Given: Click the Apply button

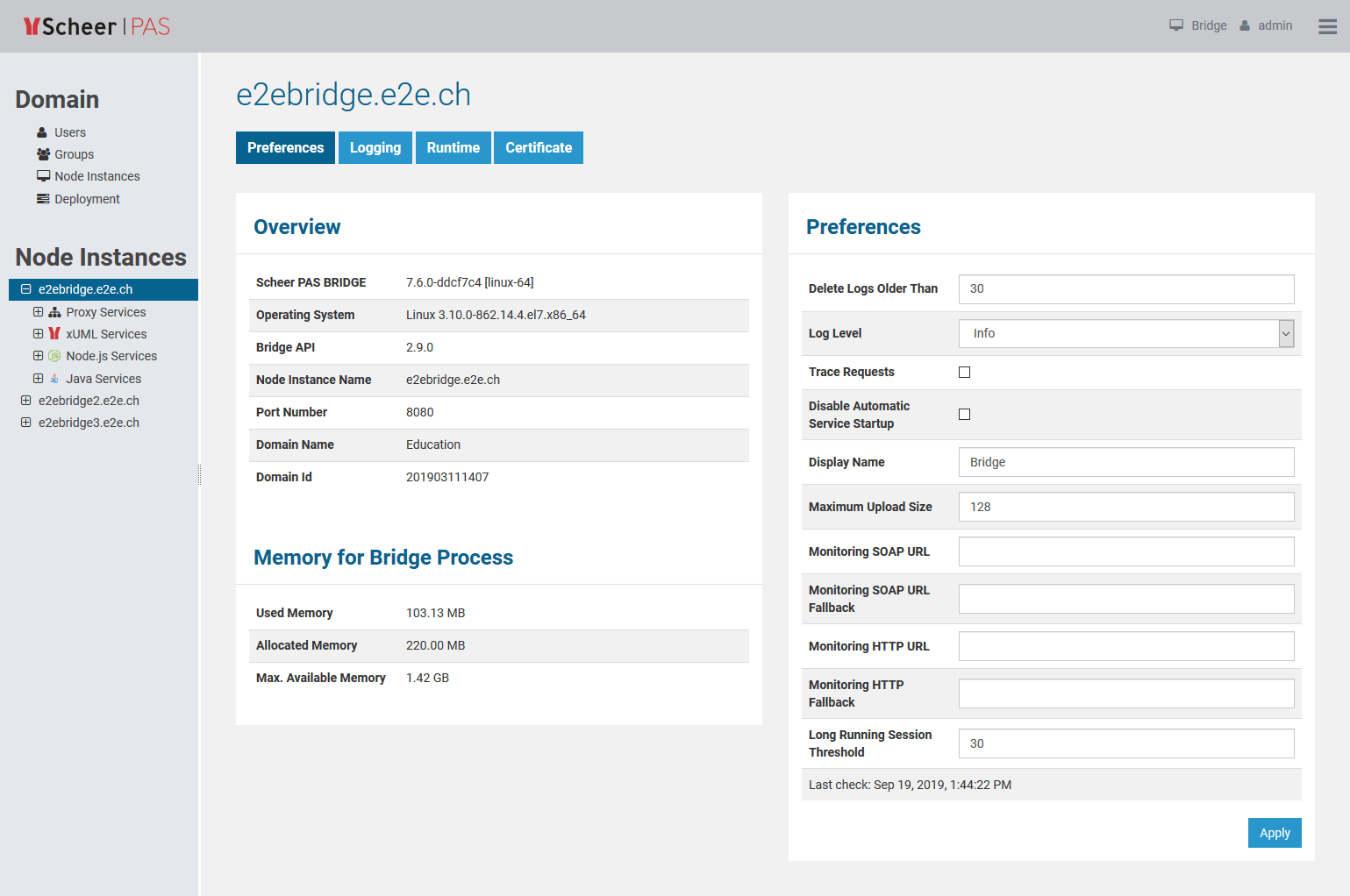Looking at the screenshot, I should [1274, 833].
